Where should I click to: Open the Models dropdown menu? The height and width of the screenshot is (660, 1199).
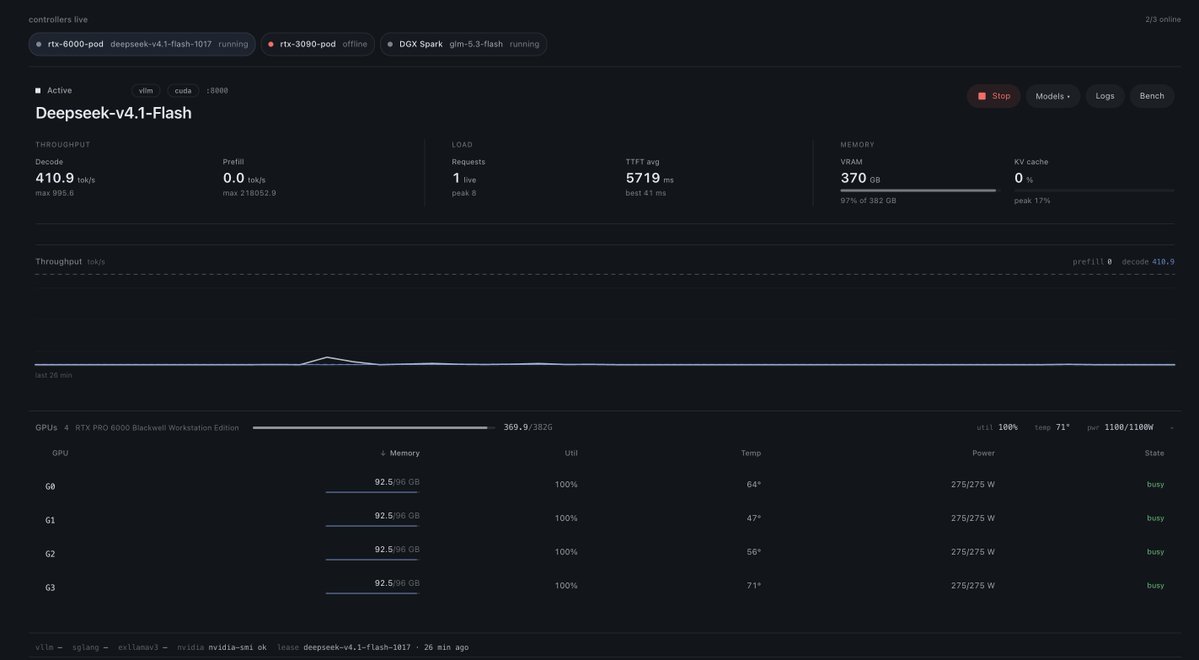tap(1052, 96)
